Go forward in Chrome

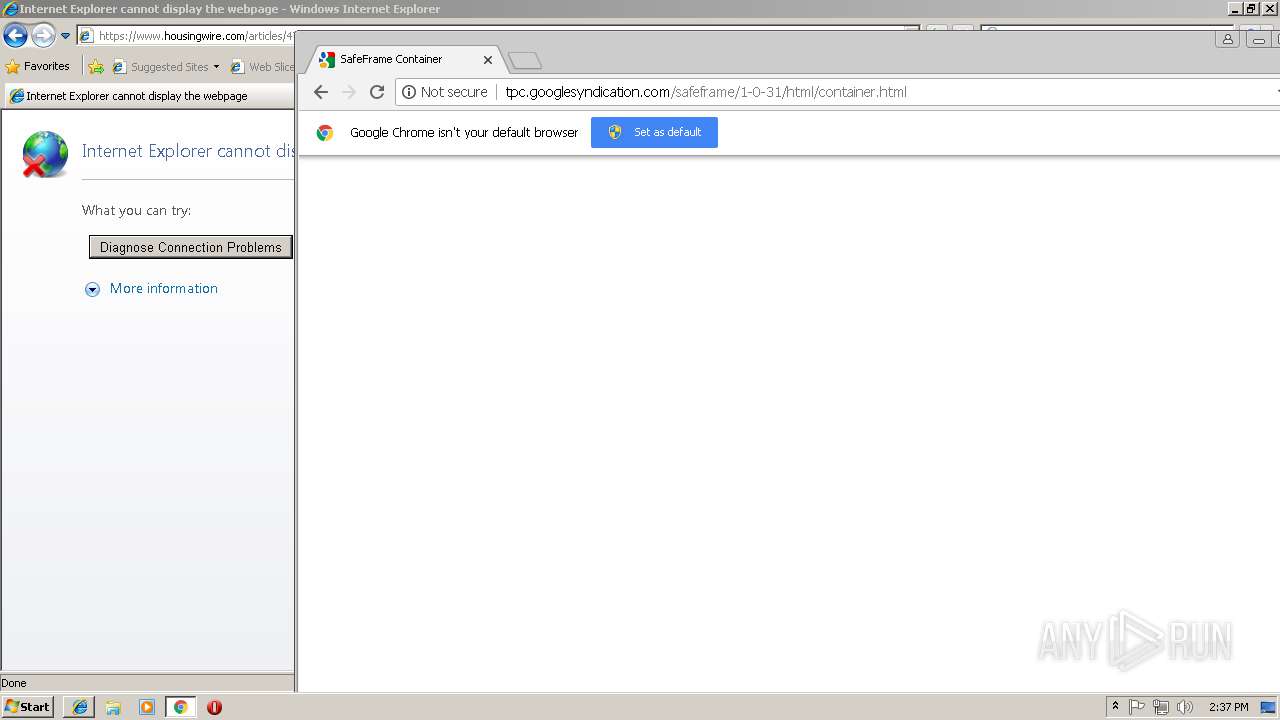click(x=349, y=92)
